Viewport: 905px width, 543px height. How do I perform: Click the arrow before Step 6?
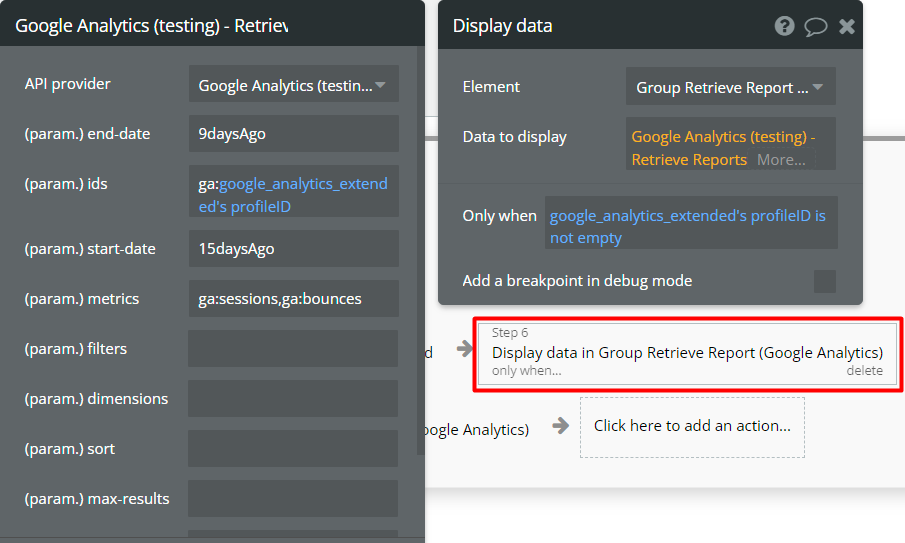click(x=464, y=348)
